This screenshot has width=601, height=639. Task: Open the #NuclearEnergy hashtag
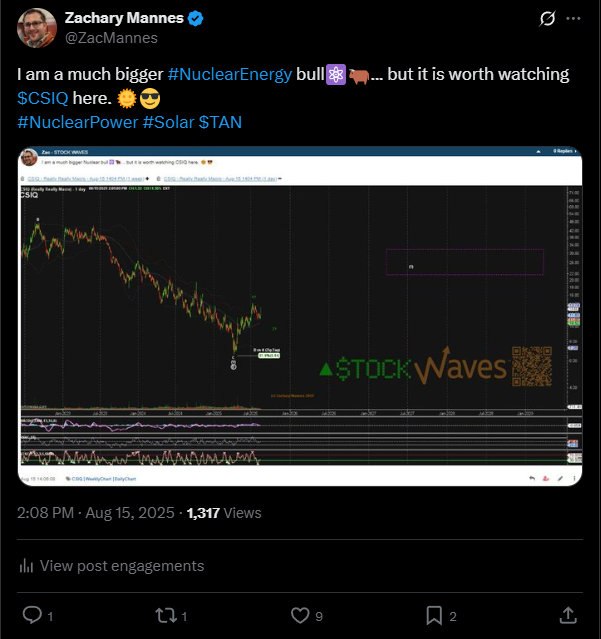click(230, 75)
